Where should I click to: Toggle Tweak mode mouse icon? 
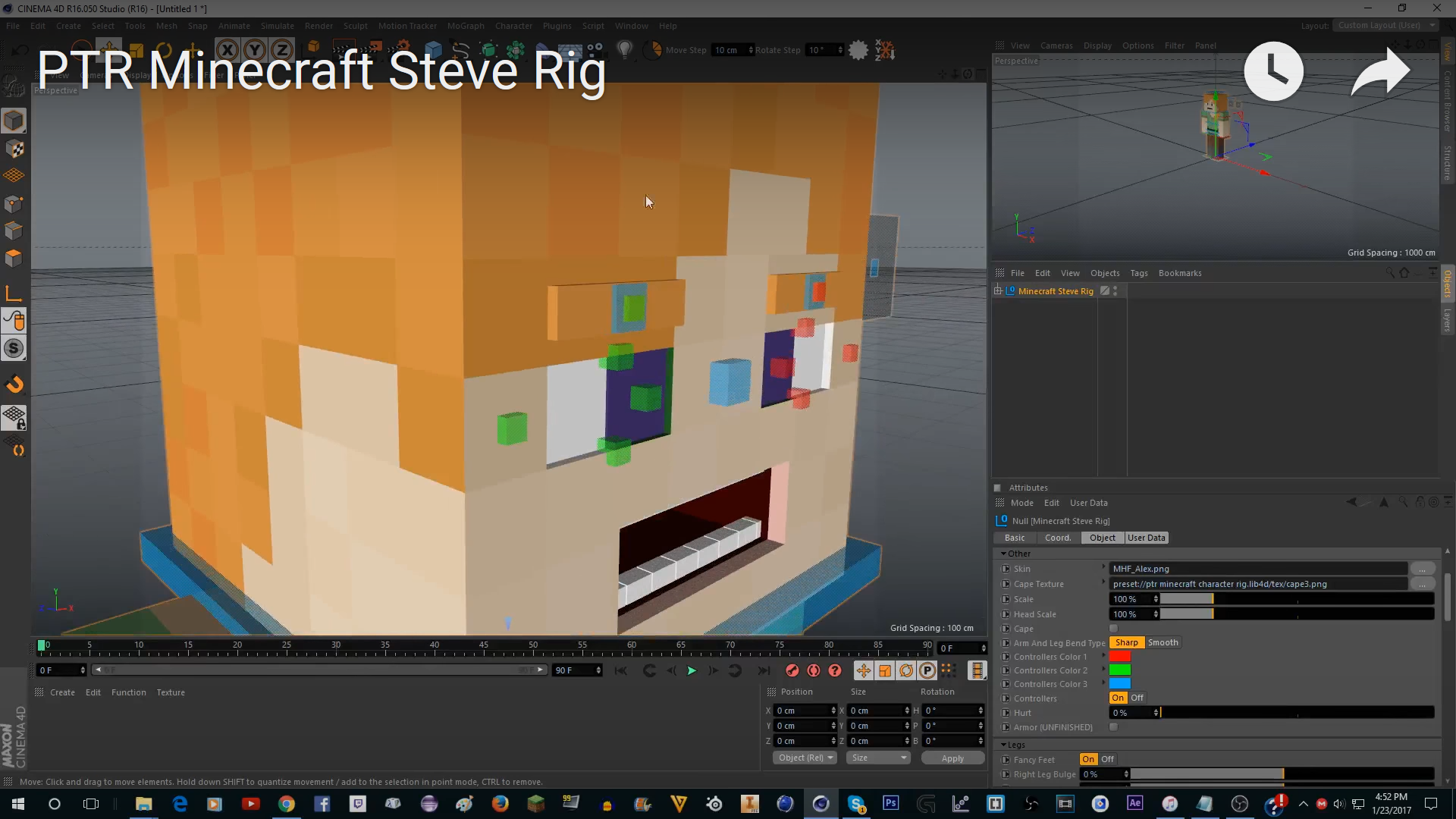coord(14,321)
